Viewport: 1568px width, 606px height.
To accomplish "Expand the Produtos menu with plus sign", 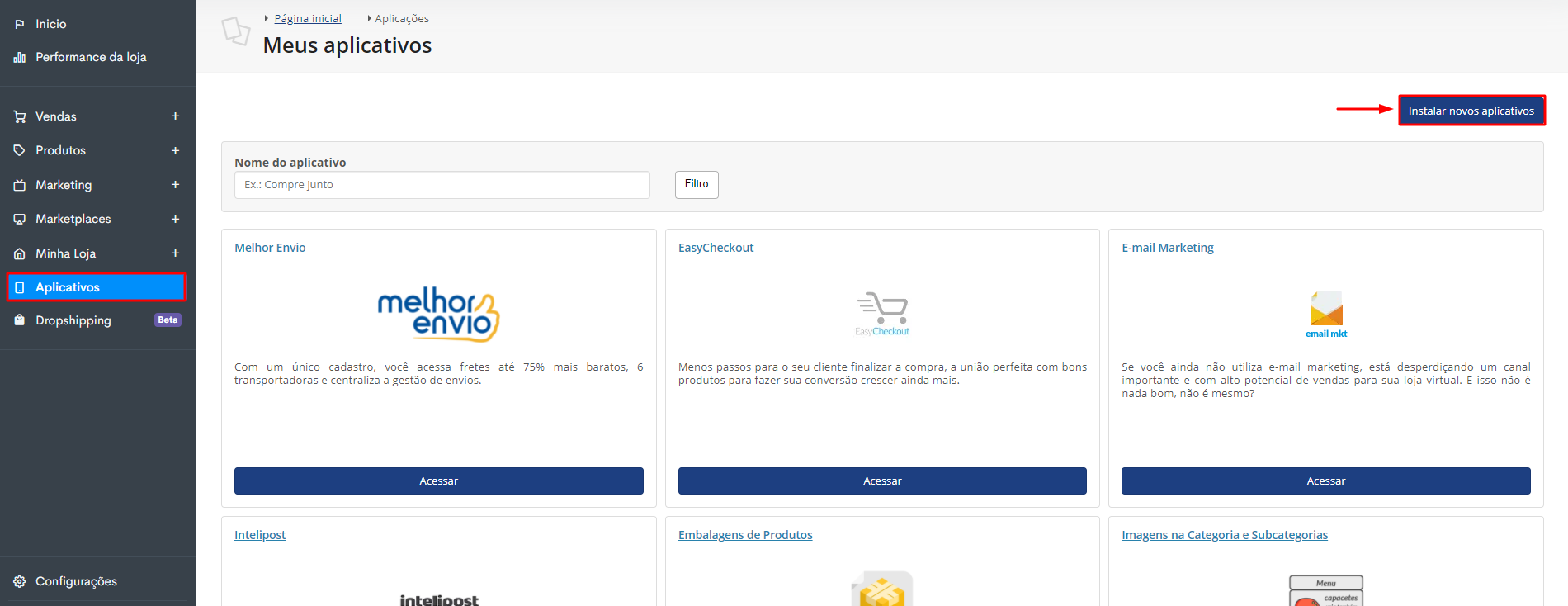I will point(175,150).
